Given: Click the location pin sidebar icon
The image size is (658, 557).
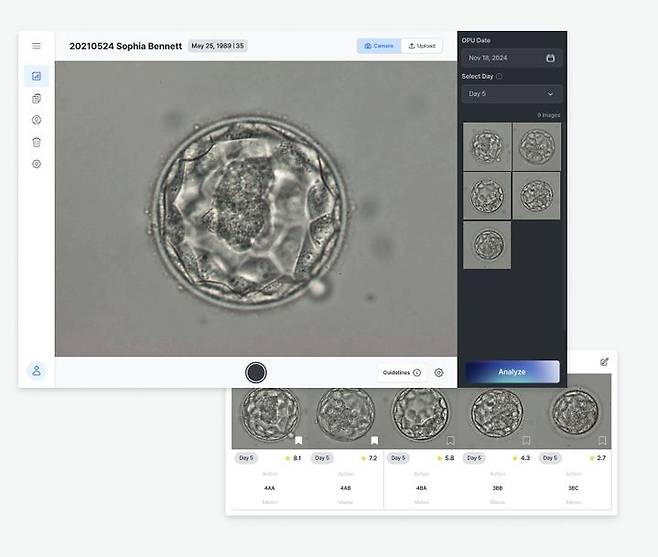Looking at the screenshot, I should click(x=37, y=120).
